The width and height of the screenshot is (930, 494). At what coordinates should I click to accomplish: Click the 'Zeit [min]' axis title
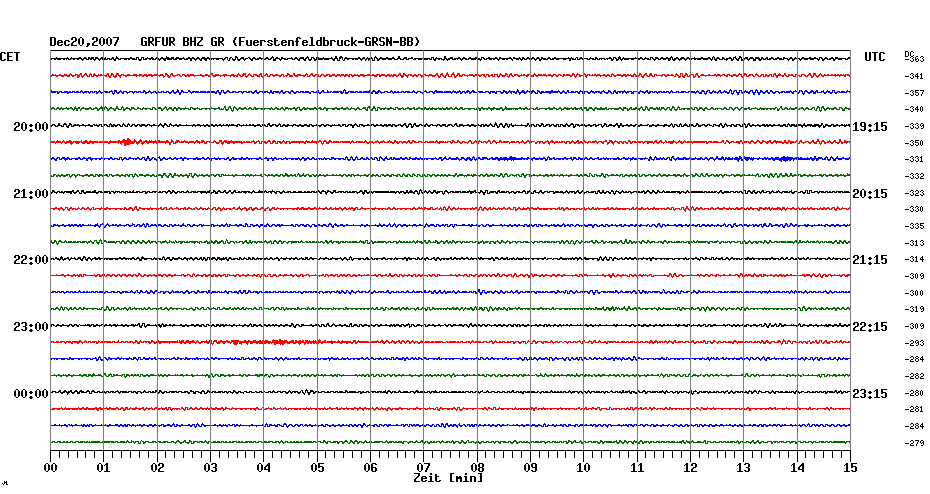(x=448, y=478)
